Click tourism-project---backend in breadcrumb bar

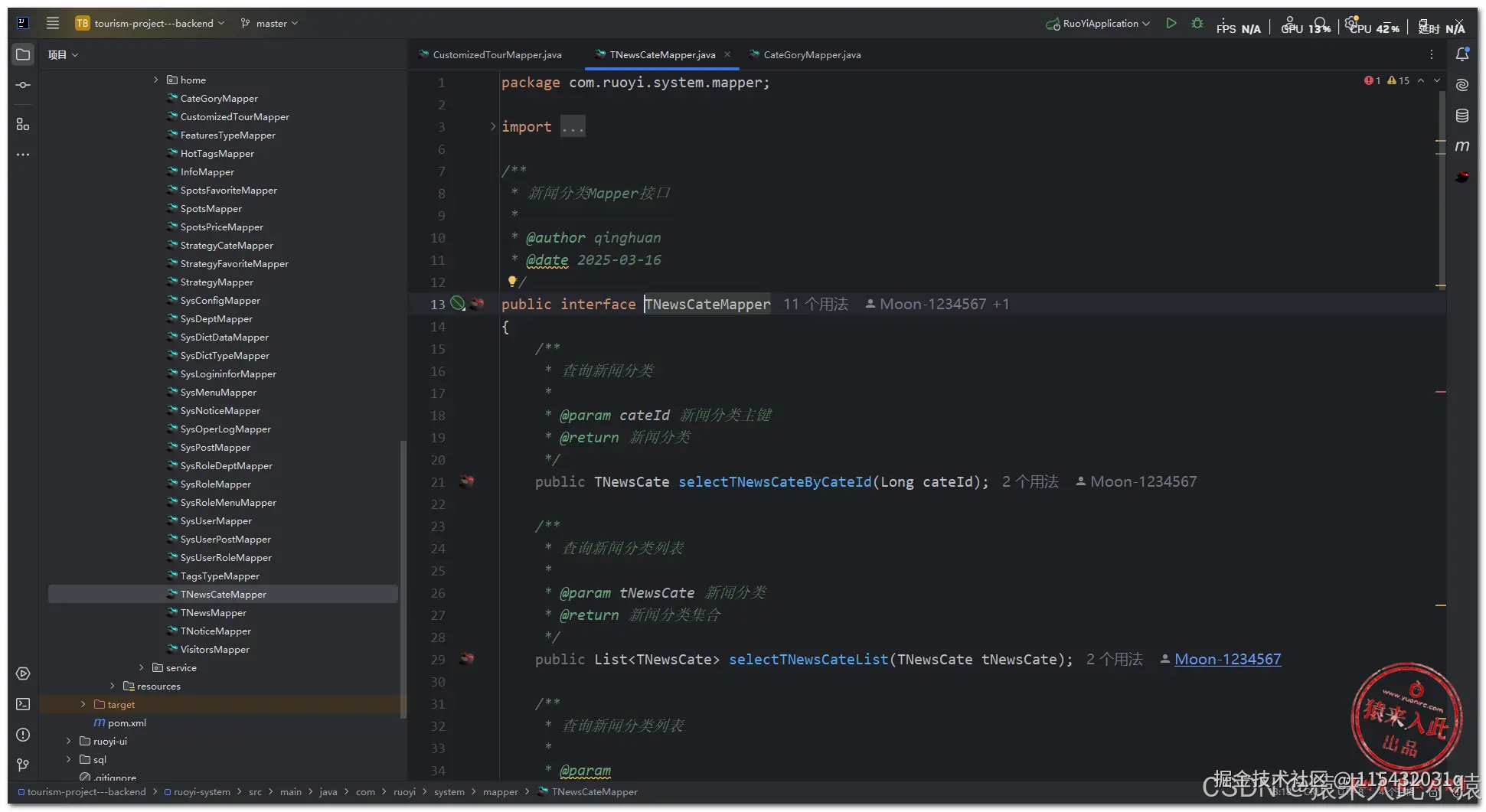point(87,791)
